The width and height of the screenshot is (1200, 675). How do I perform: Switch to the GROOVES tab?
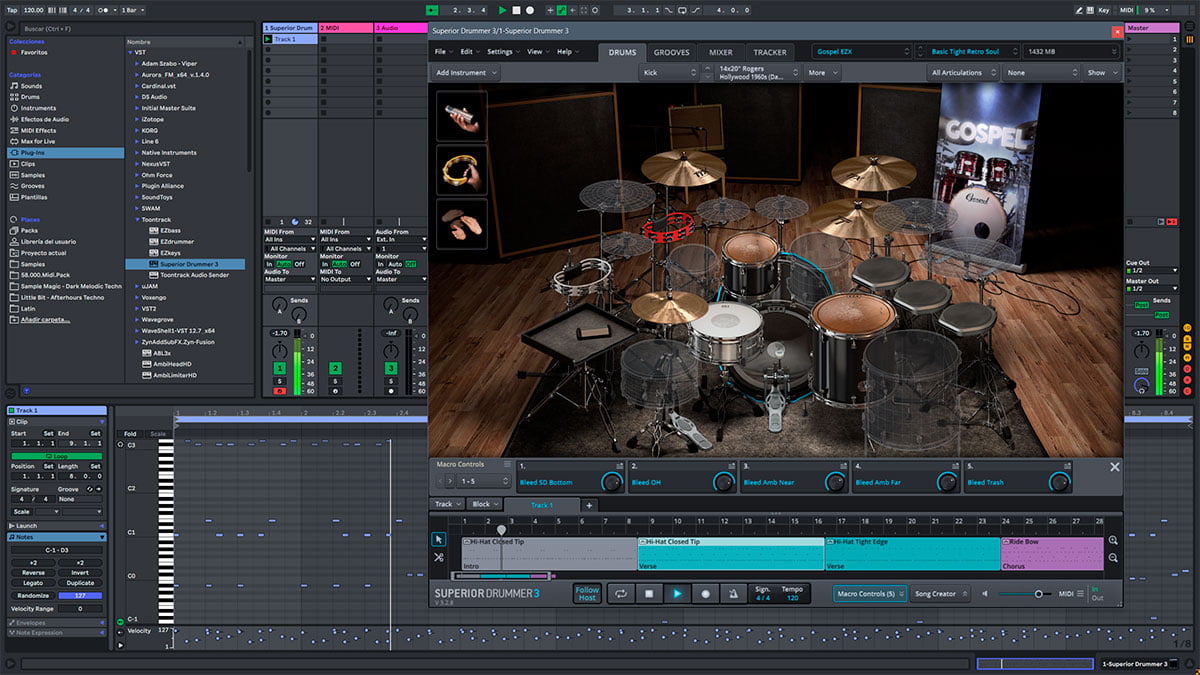pyautogui.click(x=672, y=52)
